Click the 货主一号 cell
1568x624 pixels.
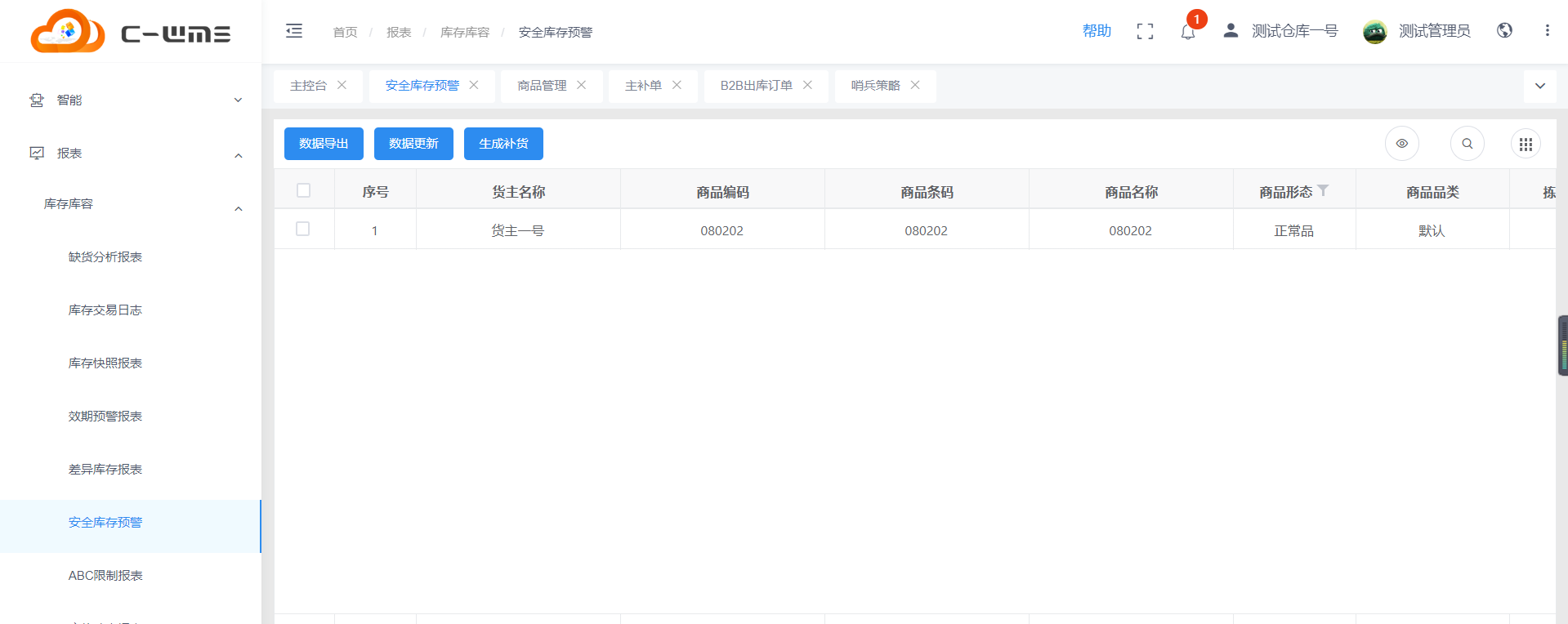(x=517, y=230)
